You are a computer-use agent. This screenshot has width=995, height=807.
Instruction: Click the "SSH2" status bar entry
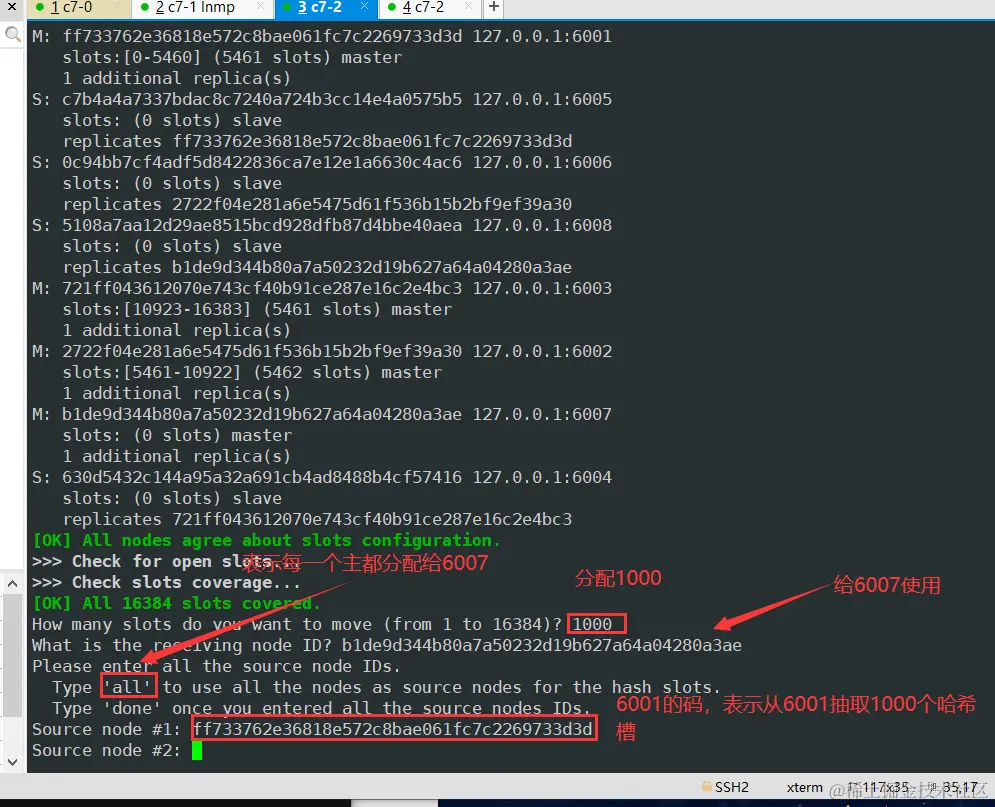click(732, 787)
